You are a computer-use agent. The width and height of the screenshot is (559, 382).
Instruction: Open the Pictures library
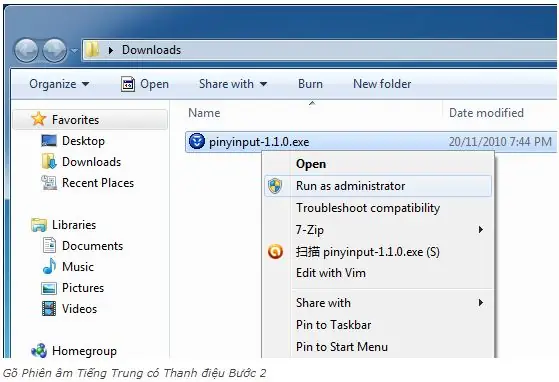[83, 288]
